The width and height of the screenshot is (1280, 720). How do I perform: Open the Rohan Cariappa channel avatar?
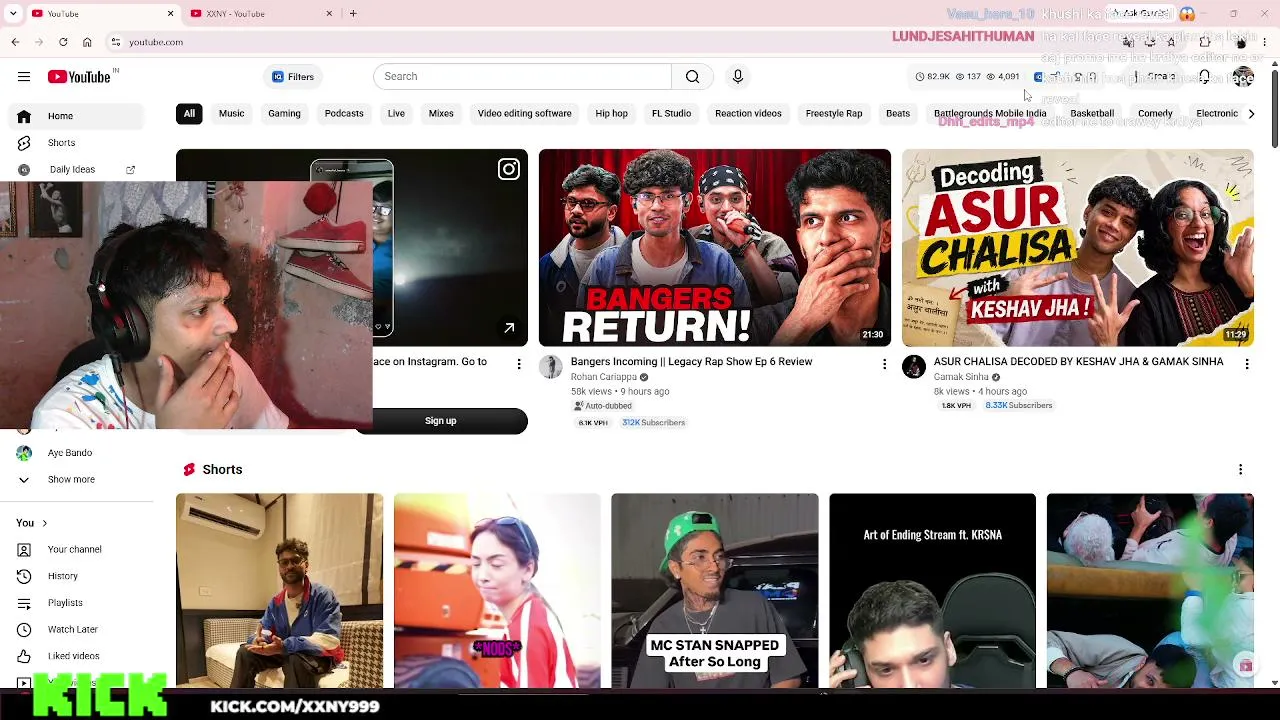coord(551,367)
